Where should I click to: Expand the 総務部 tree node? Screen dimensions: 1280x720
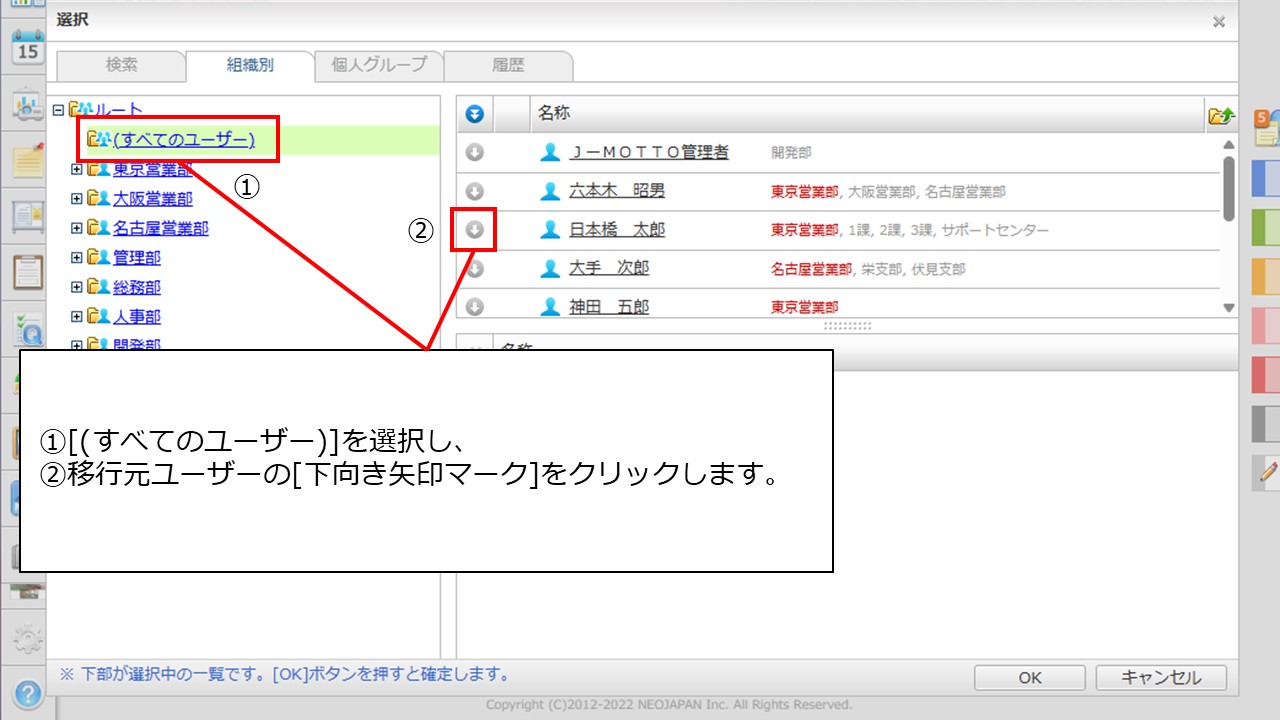click(77, 287)
